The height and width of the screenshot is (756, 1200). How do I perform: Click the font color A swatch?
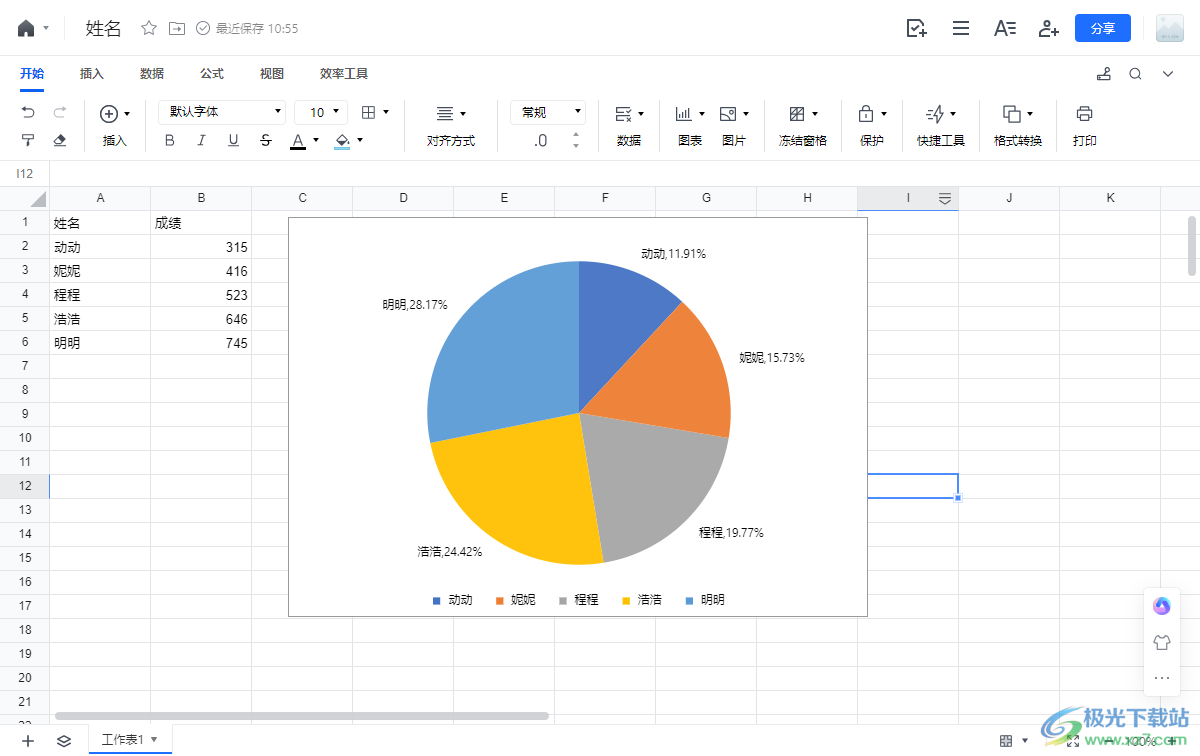tap(298, 141)
